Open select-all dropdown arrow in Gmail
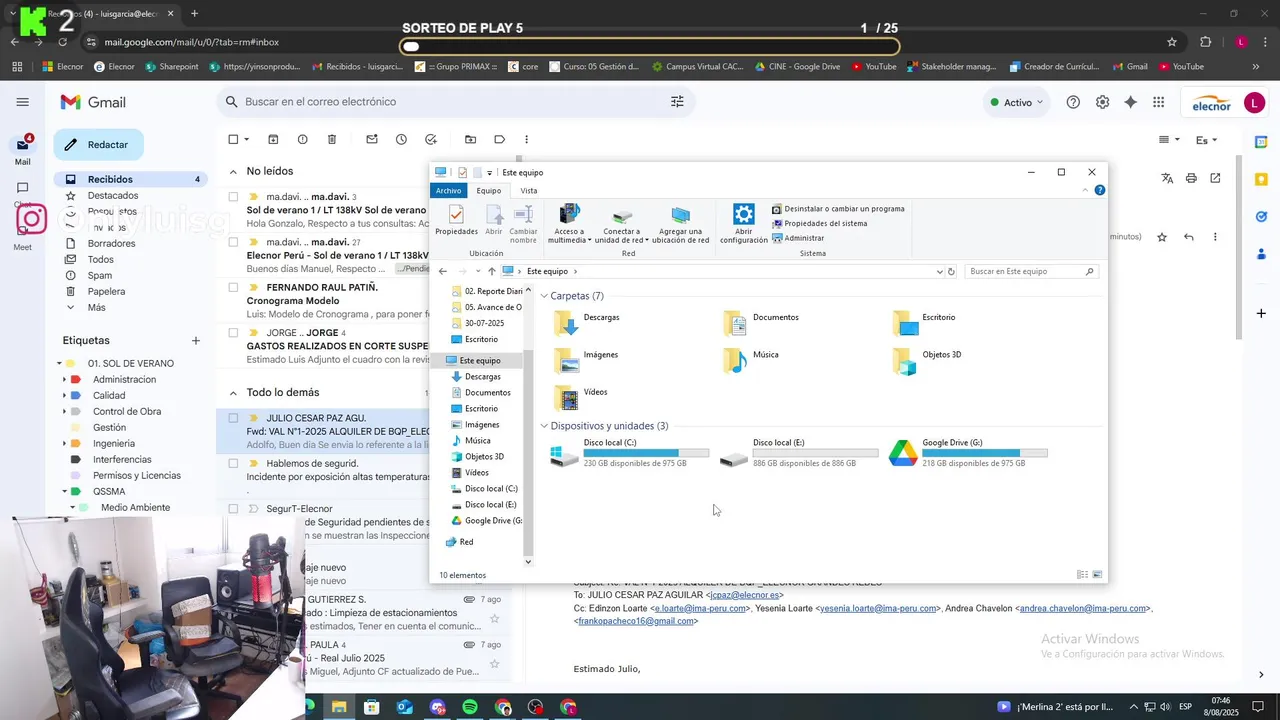This screenshot has height=720, width=1280. (x=246, y=140)
